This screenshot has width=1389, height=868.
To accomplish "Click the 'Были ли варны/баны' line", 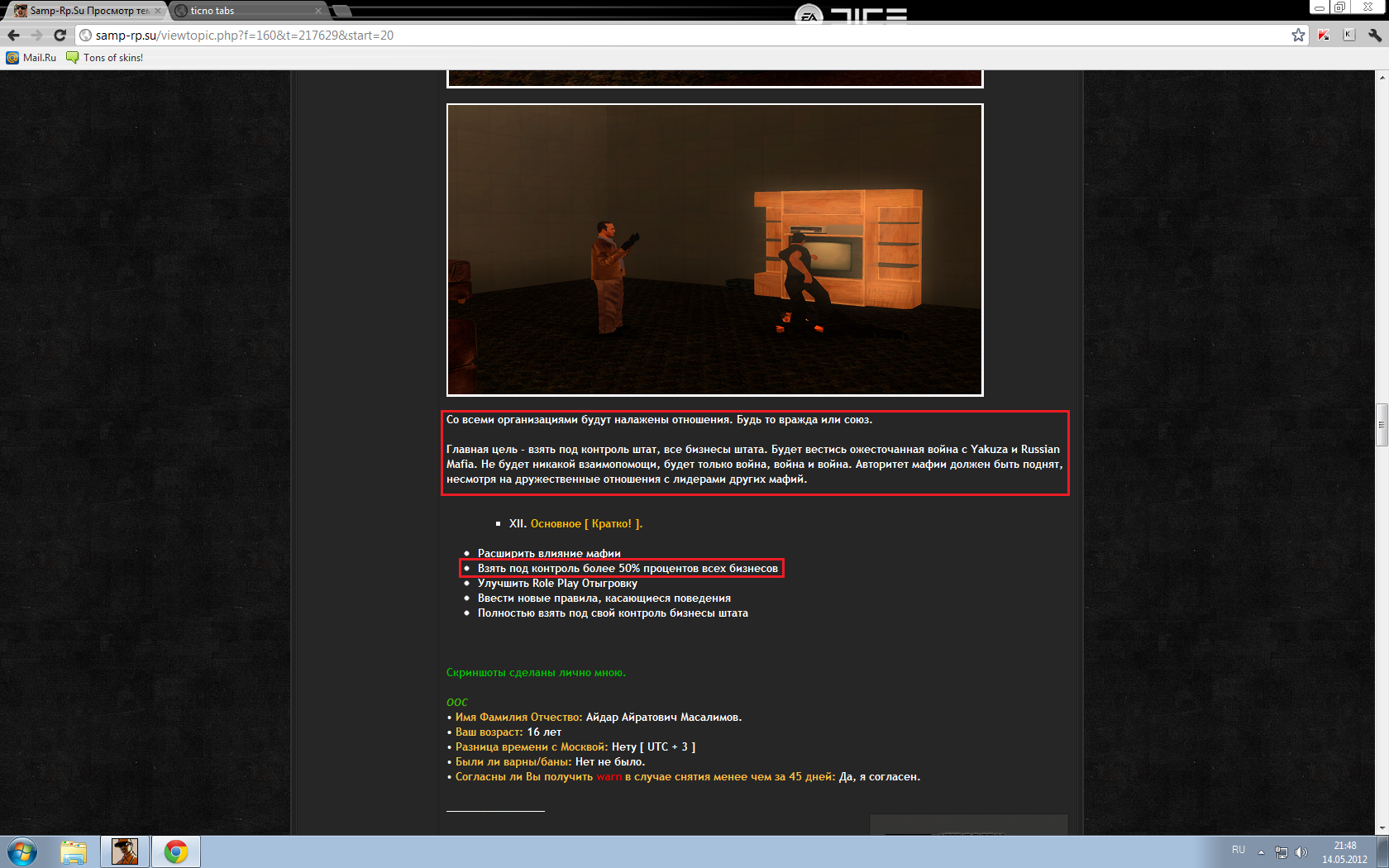I will pos(546,761).
